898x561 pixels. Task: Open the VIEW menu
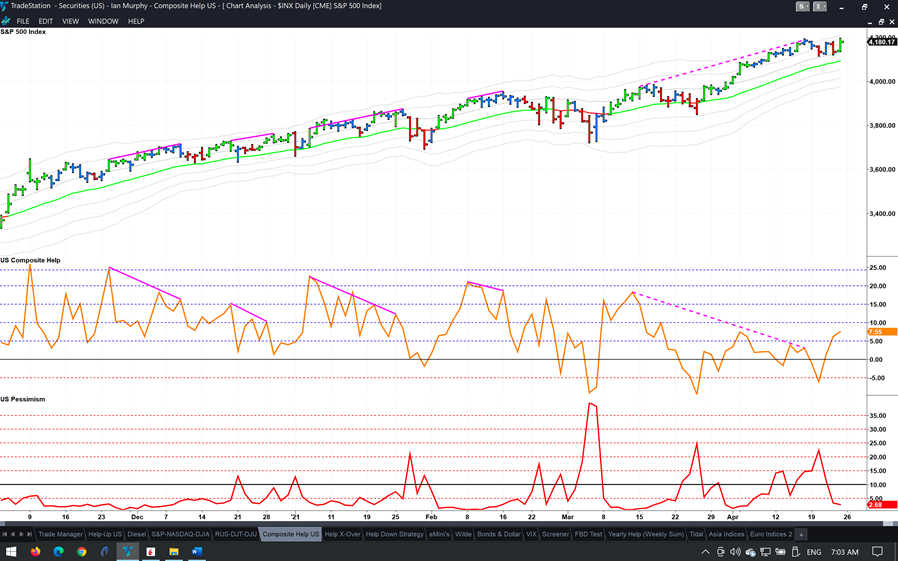[x=70, y=21]
